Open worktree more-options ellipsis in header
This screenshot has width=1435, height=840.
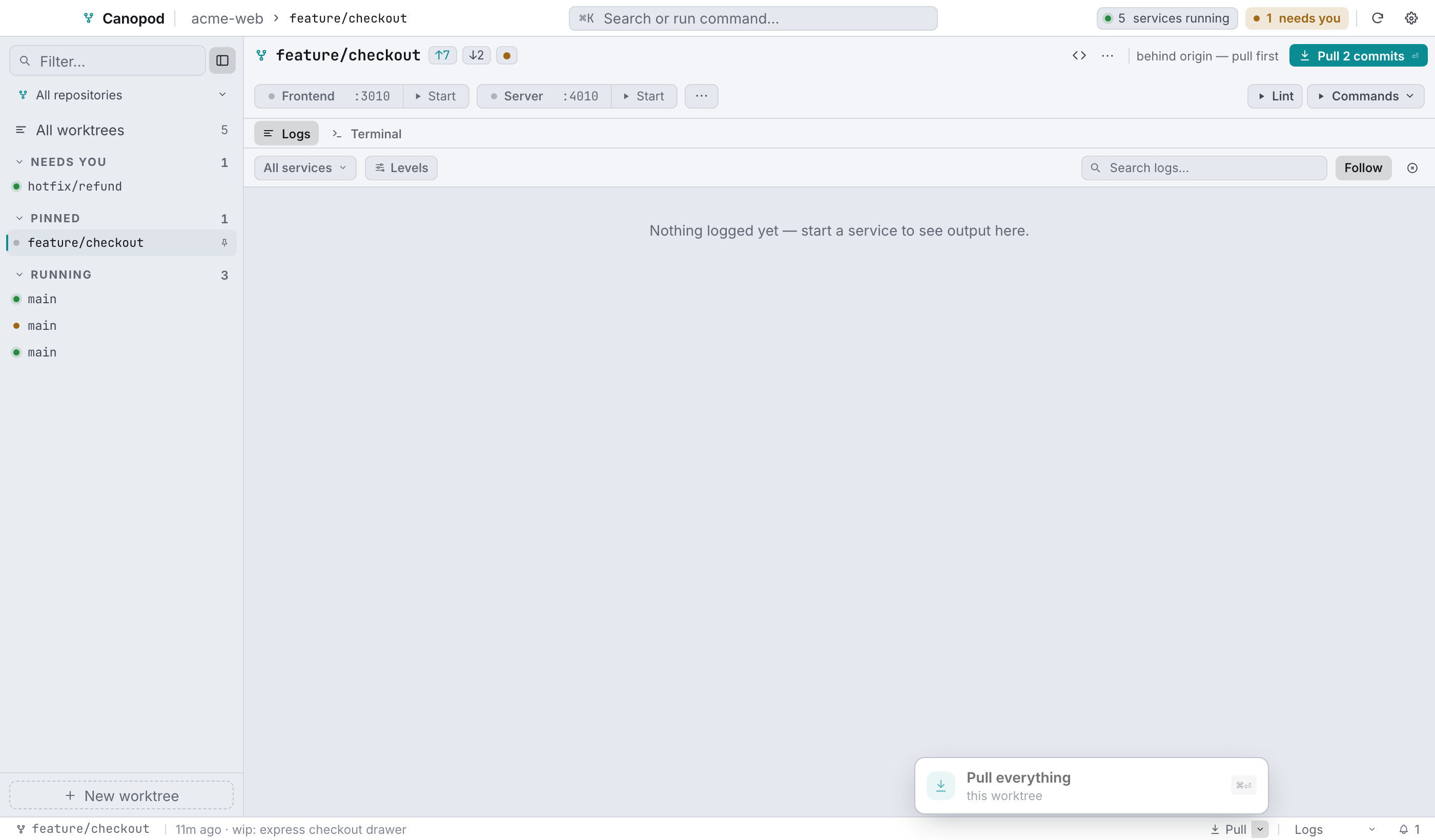(x=1107, y=56)
